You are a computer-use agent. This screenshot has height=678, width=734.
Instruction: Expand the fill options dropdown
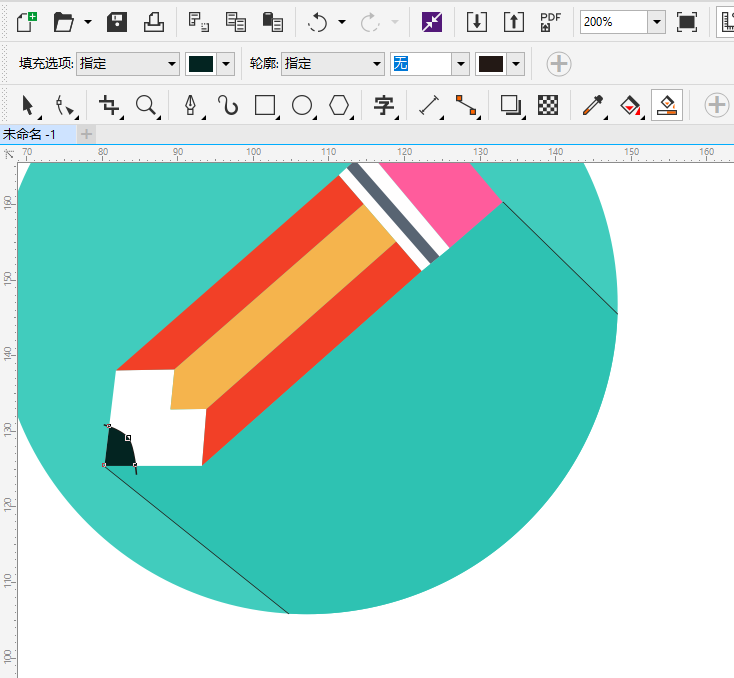171,64
